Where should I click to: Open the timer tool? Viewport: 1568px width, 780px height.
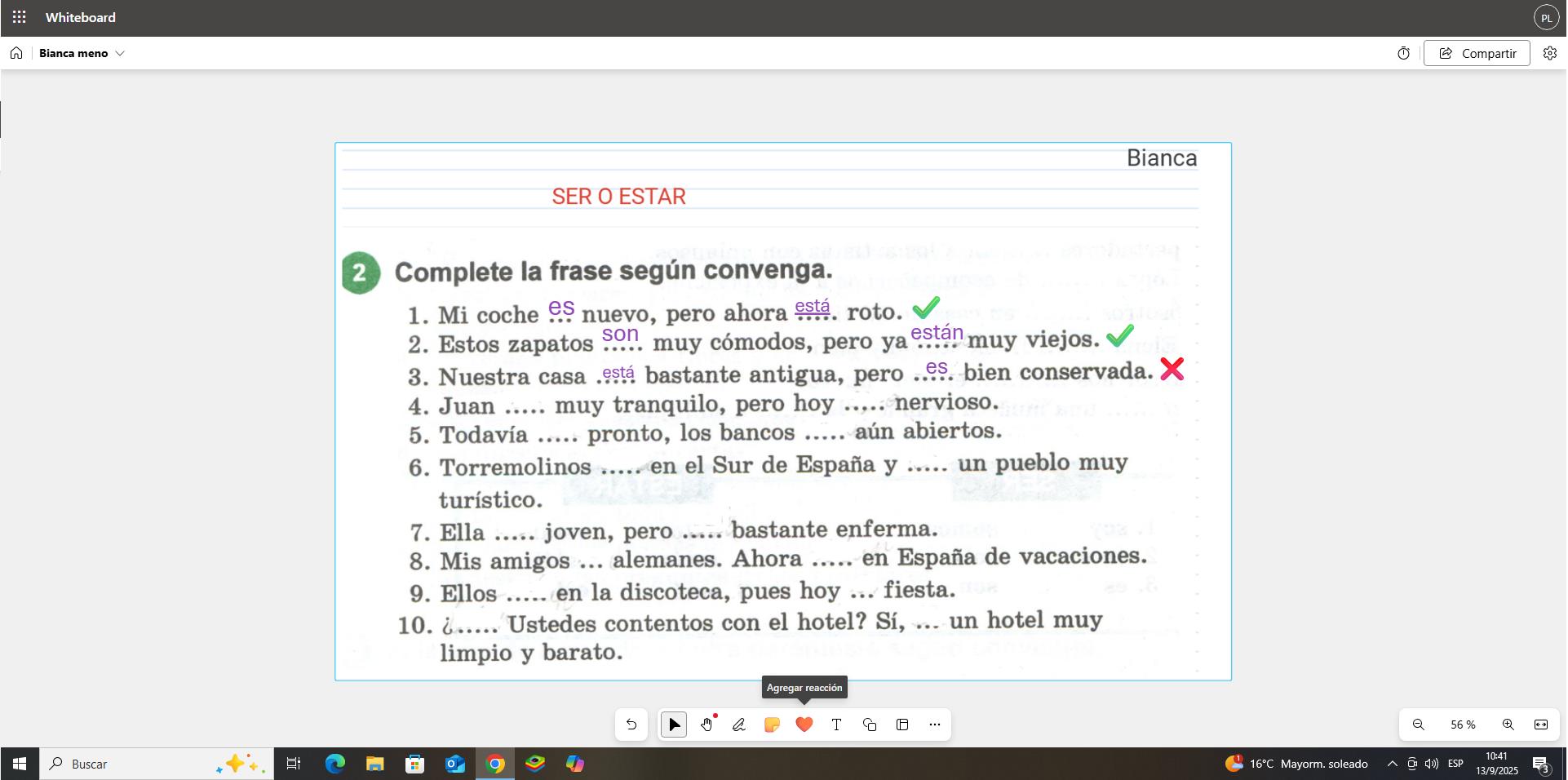[x=1404, y=53]
